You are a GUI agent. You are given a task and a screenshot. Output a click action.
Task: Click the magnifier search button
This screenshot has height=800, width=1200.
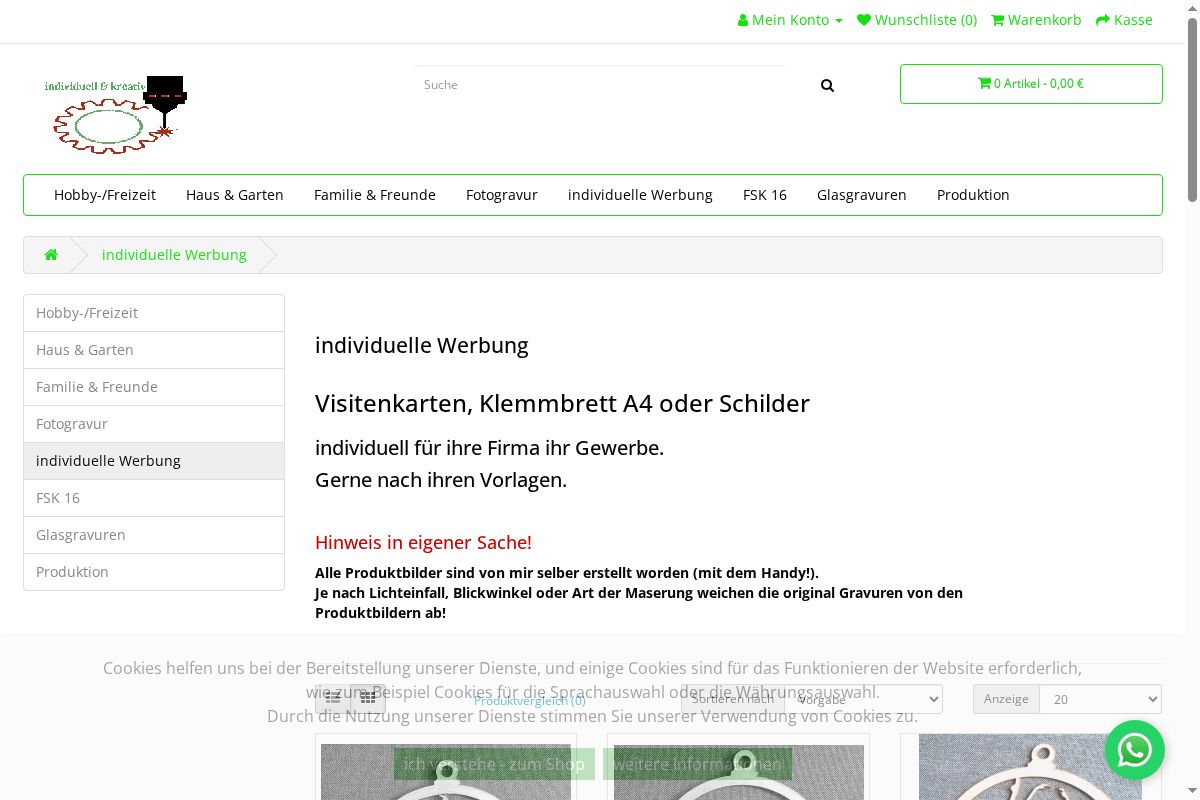coord(827,85)
